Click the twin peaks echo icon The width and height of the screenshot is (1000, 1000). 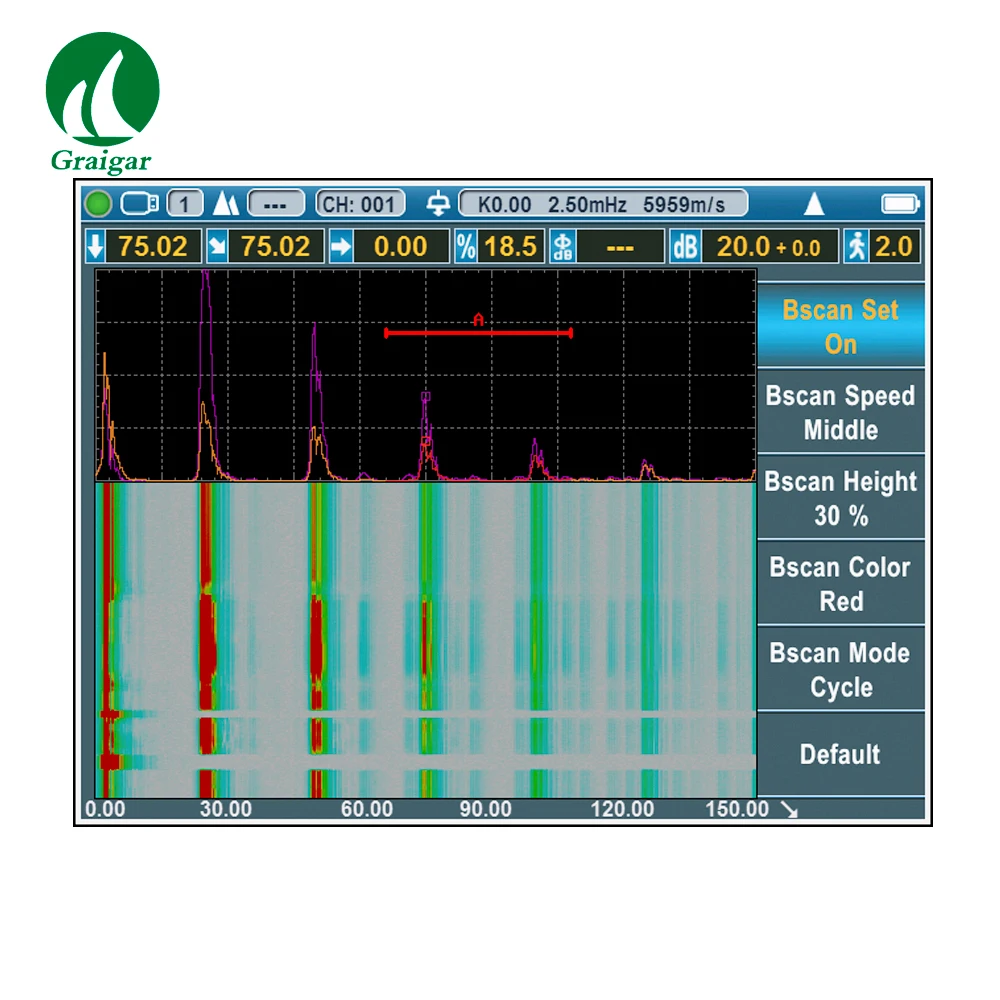click(x=225, y=204)
